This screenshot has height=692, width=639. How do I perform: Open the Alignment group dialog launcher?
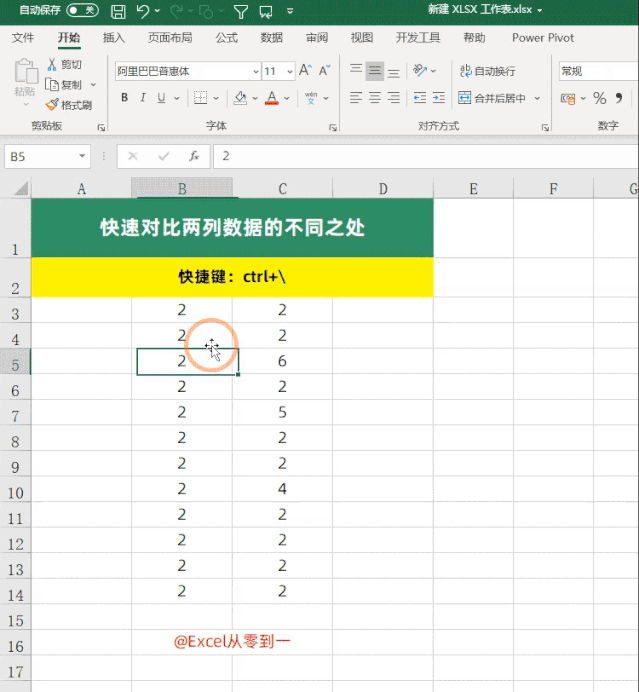tap(545, 128)
